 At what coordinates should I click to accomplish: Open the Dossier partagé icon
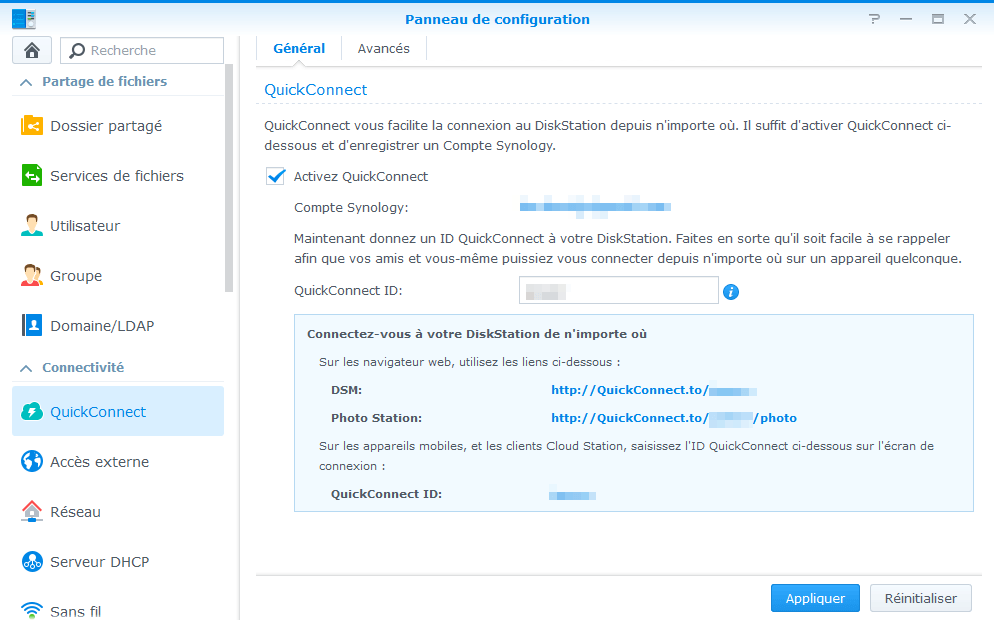32,126
